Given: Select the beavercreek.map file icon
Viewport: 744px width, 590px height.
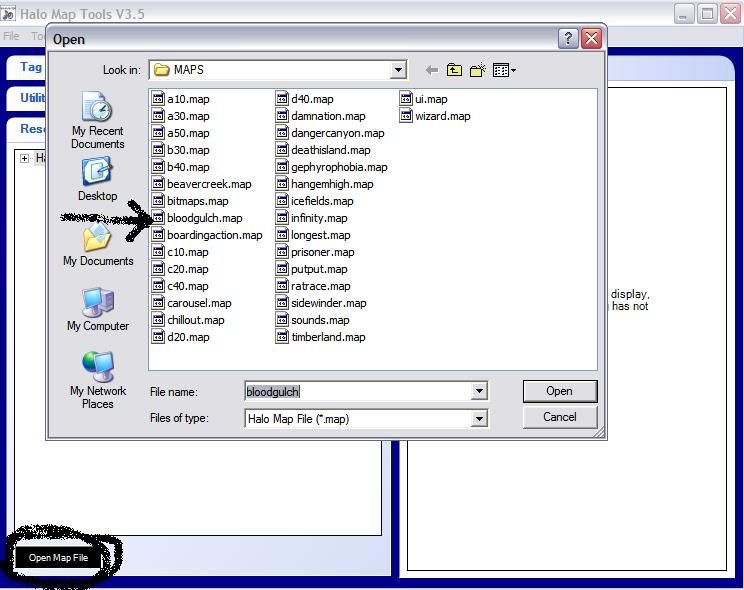Looking at the screenshot, I should point(158,184).
